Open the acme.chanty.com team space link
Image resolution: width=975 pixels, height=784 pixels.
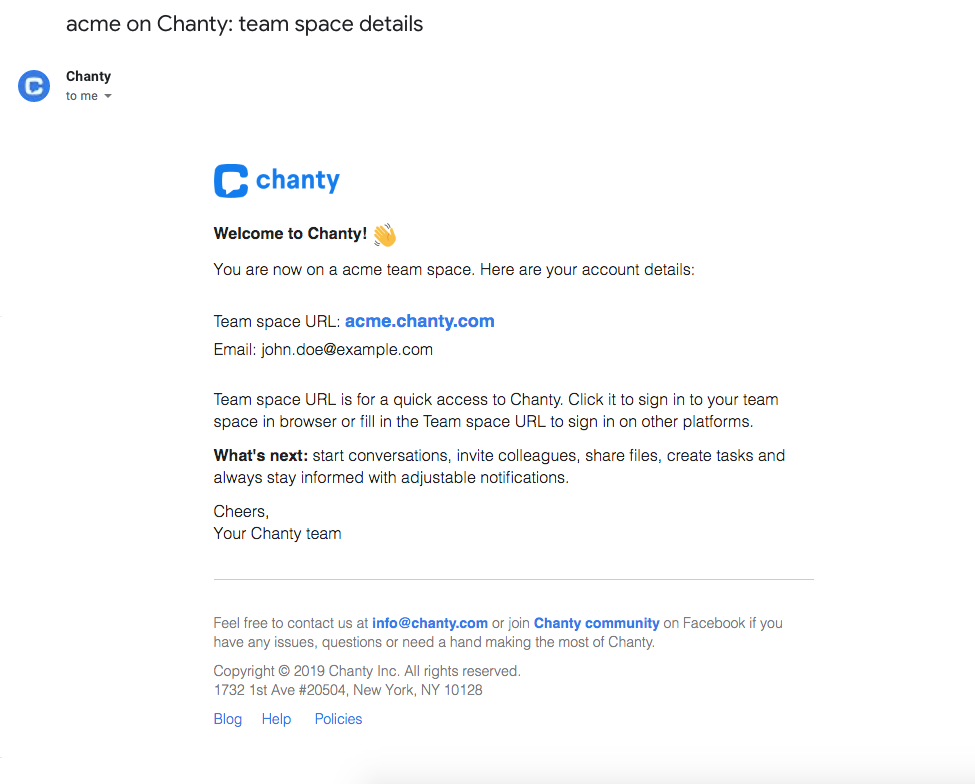[x=420, y=321]
